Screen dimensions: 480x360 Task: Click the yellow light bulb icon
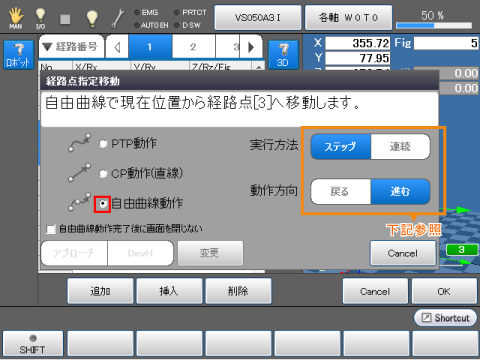tap(92, 18)
